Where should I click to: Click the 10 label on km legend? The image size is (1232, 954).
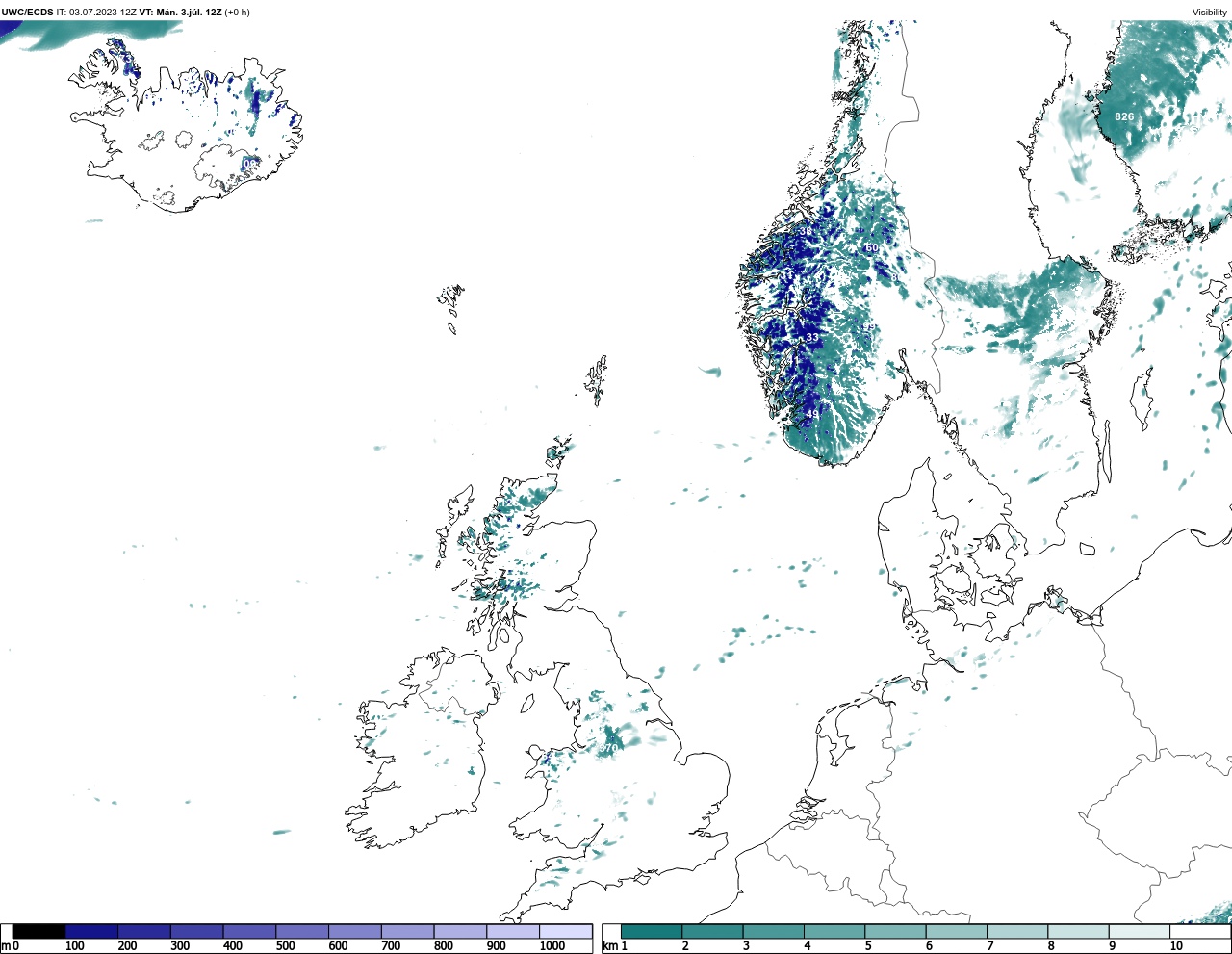point(1176,946)
